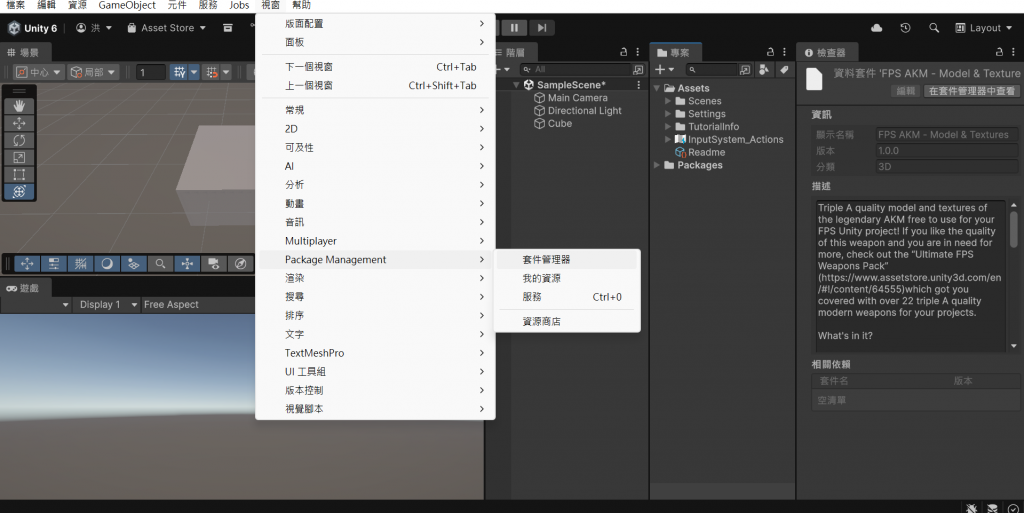Toggle the move-arrows overlay button
The height and width of the screenshot is (513, 1024).
coord(27,264)
